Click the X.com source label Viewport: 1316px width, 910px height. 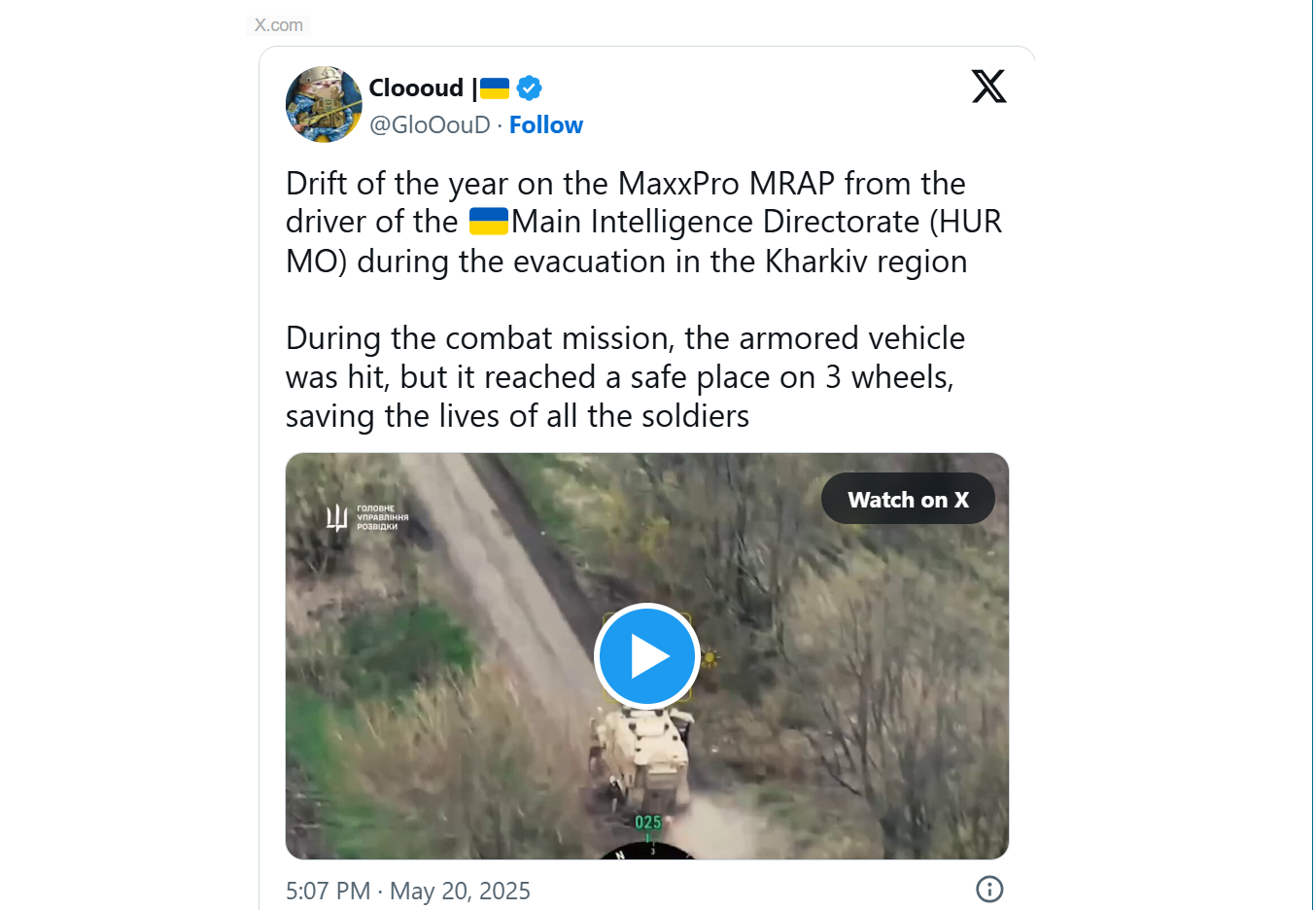(x=279, y=25)
